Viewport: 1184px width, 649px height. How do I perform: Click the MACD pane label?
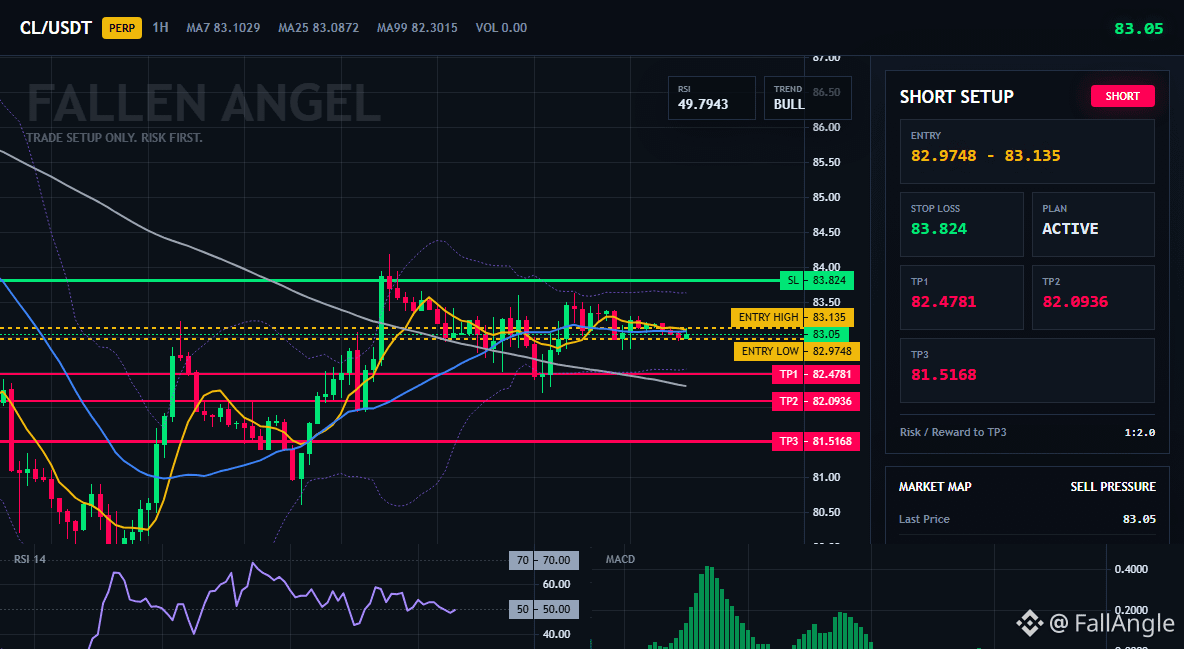[x=620, y=559]
